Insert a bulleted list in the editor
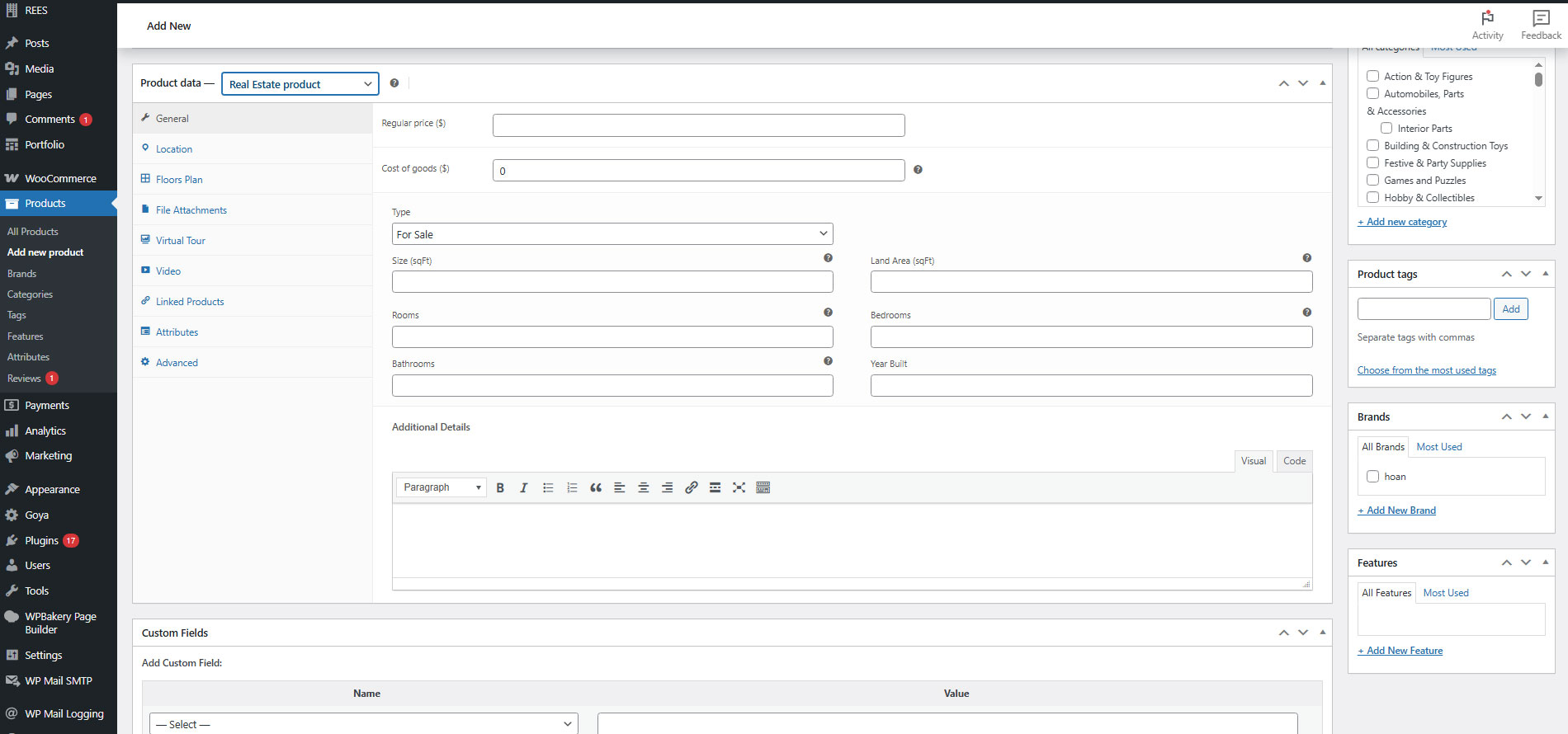Screen dimensions: 1568x734 pos(548,487)
